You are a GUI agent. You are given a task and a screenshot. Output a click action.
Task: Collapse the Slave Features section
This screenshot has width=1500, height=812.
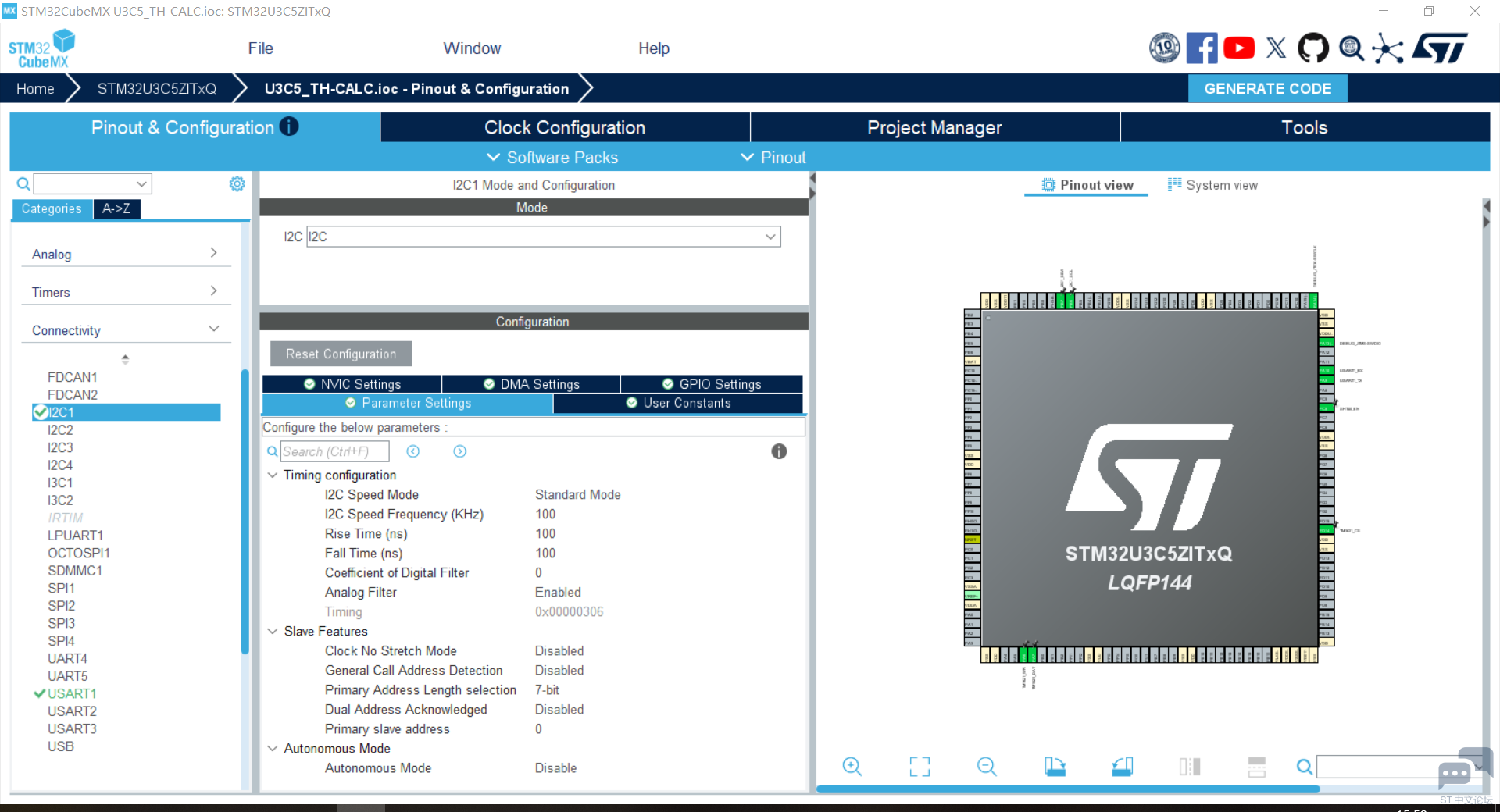click(273, 631)
